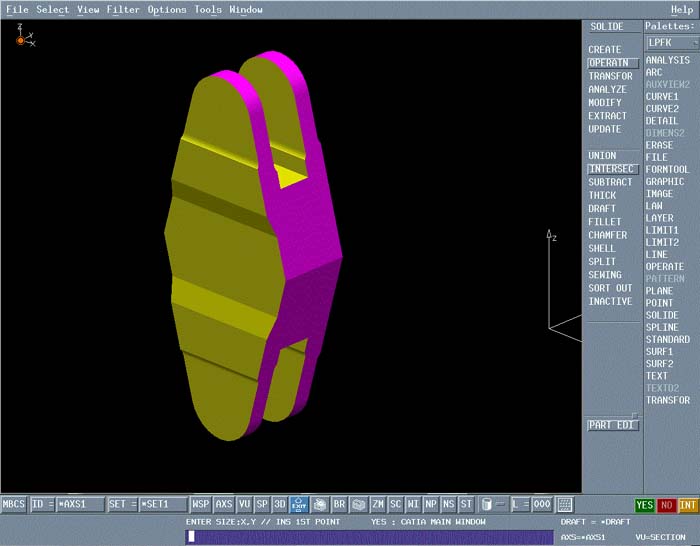Click the green YES button
Image resolution: width=700 pixels, height=546 pixels.
tap(644, 505)
